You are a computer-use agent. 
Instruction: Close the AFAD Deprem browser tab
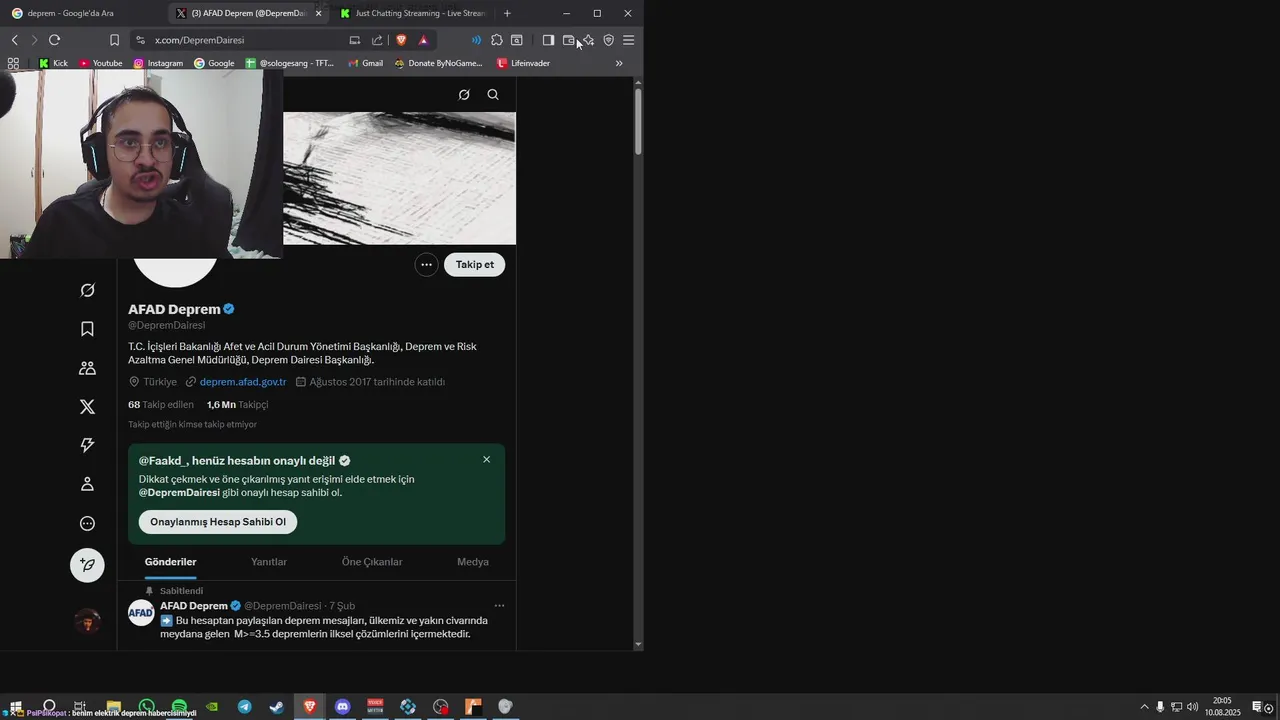click(x=318, y=13)
